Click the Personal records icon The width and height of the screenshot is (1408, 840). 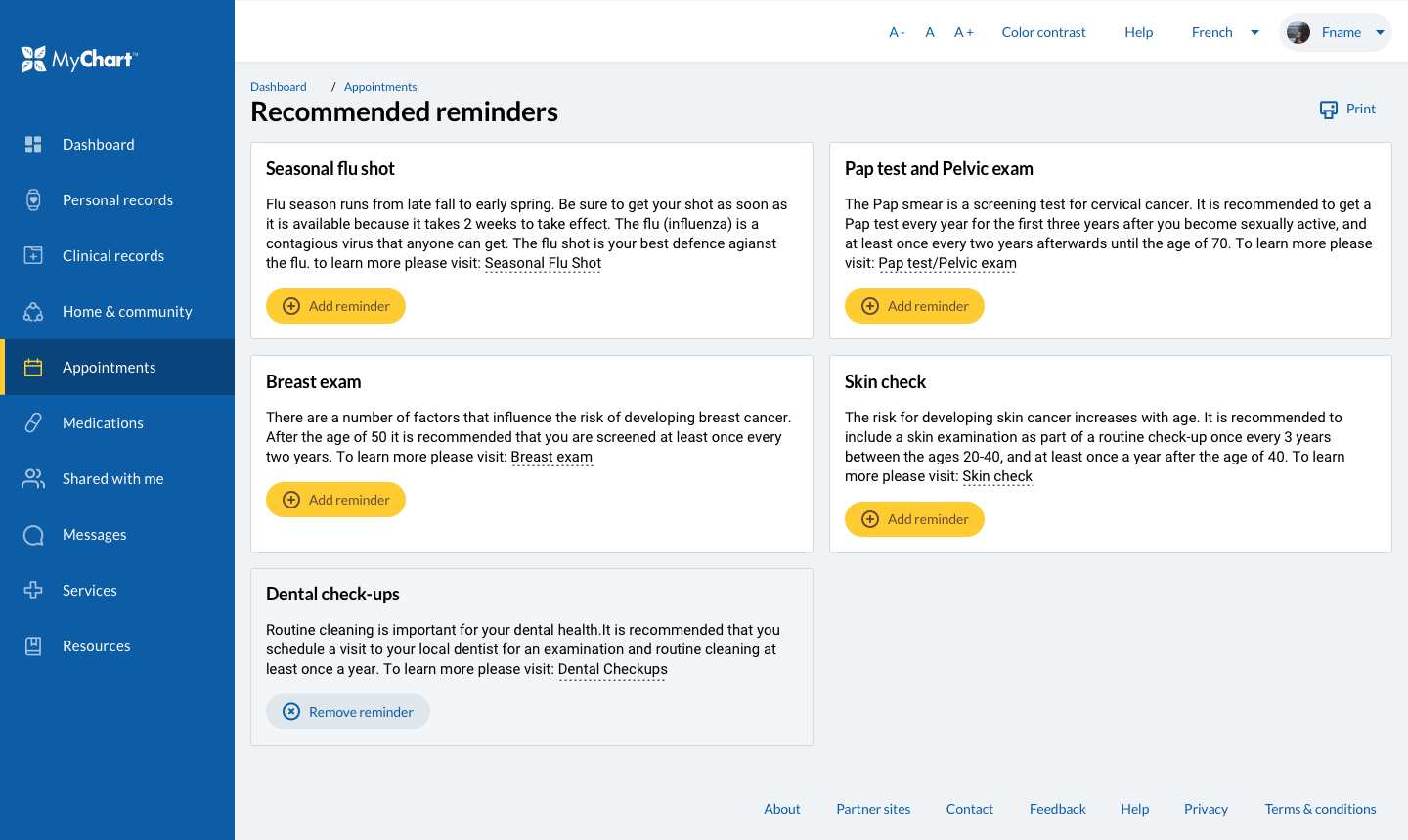pos(33,200)
